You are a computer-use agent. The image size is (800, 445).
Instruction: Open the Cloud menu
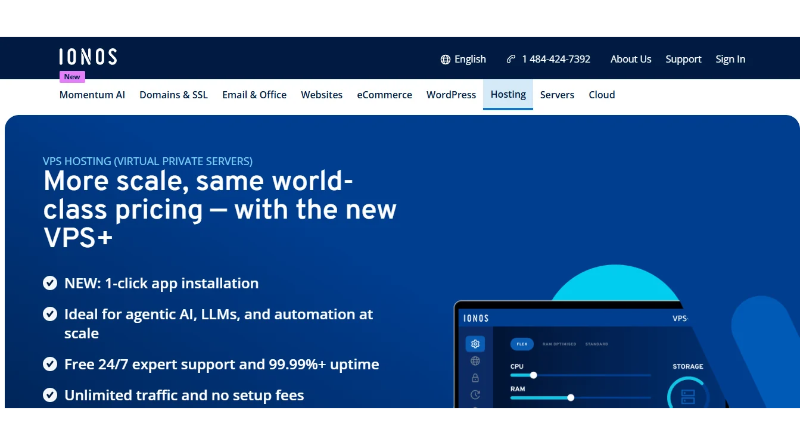(602, 94)
